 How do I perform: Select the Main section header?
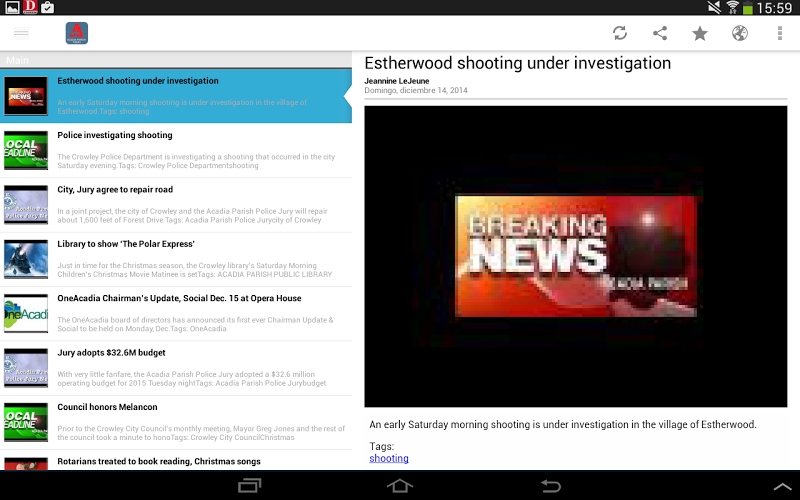(176, 60)
